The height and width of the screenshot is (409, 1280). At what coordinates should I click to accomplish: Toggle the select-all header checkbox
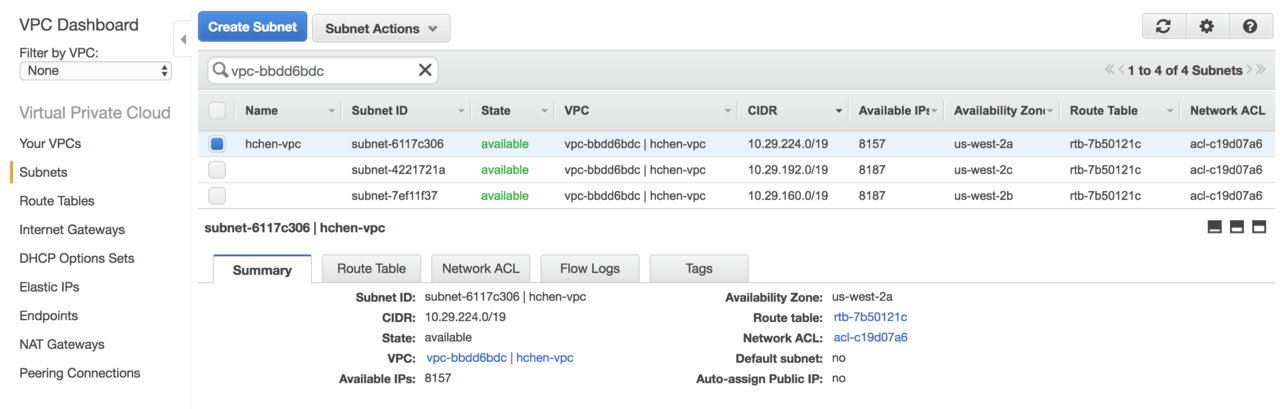pos(217,111)
